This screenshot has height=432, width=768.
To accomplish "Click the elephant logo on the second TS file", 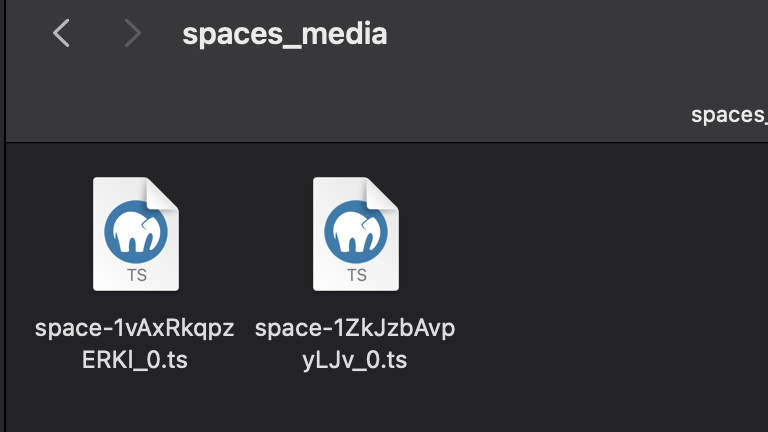I will 356,232.
